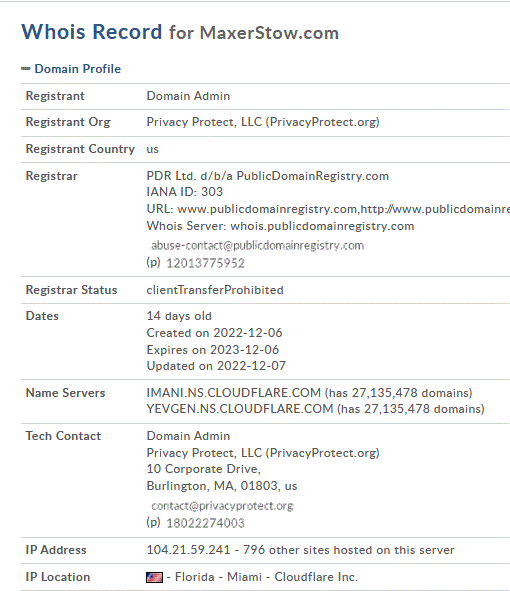Viewport: 510px width, 591px height.
Task: Click the tech contact phone 18022274003
Action: click(205, 523)
